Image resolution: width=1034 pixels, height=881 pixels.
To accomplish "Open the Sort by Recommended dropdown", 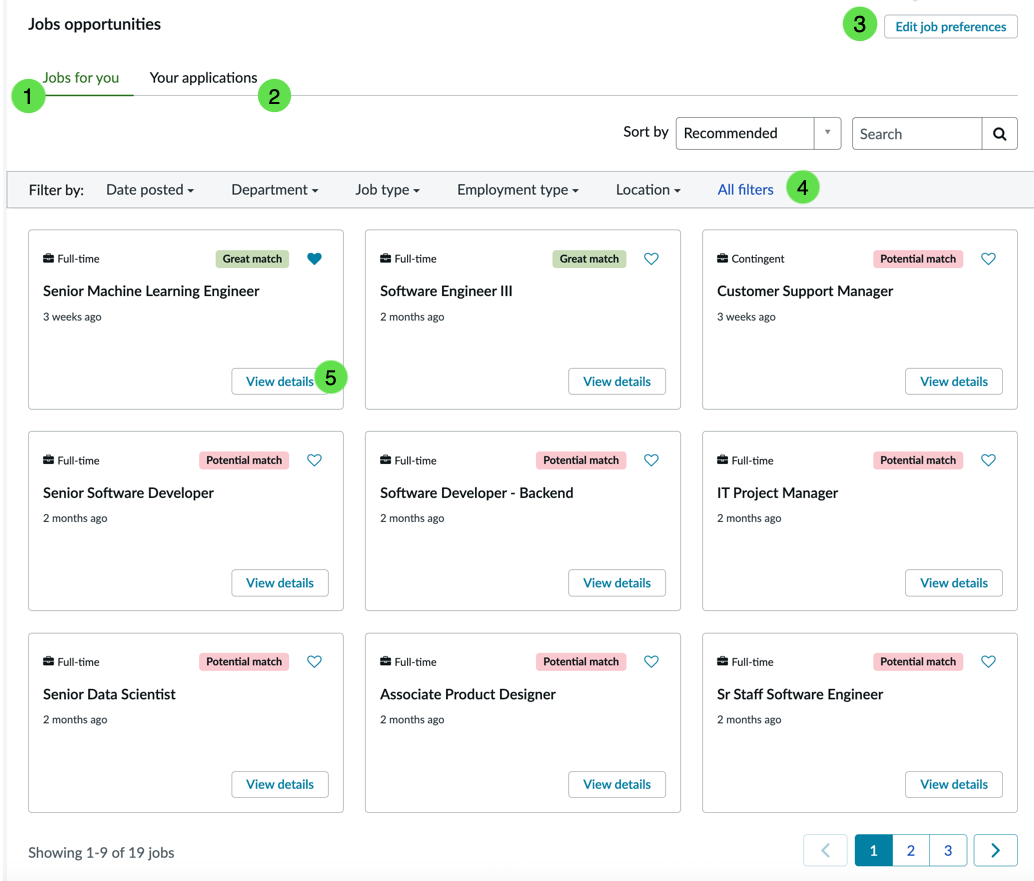I will (x=758, y=134).
